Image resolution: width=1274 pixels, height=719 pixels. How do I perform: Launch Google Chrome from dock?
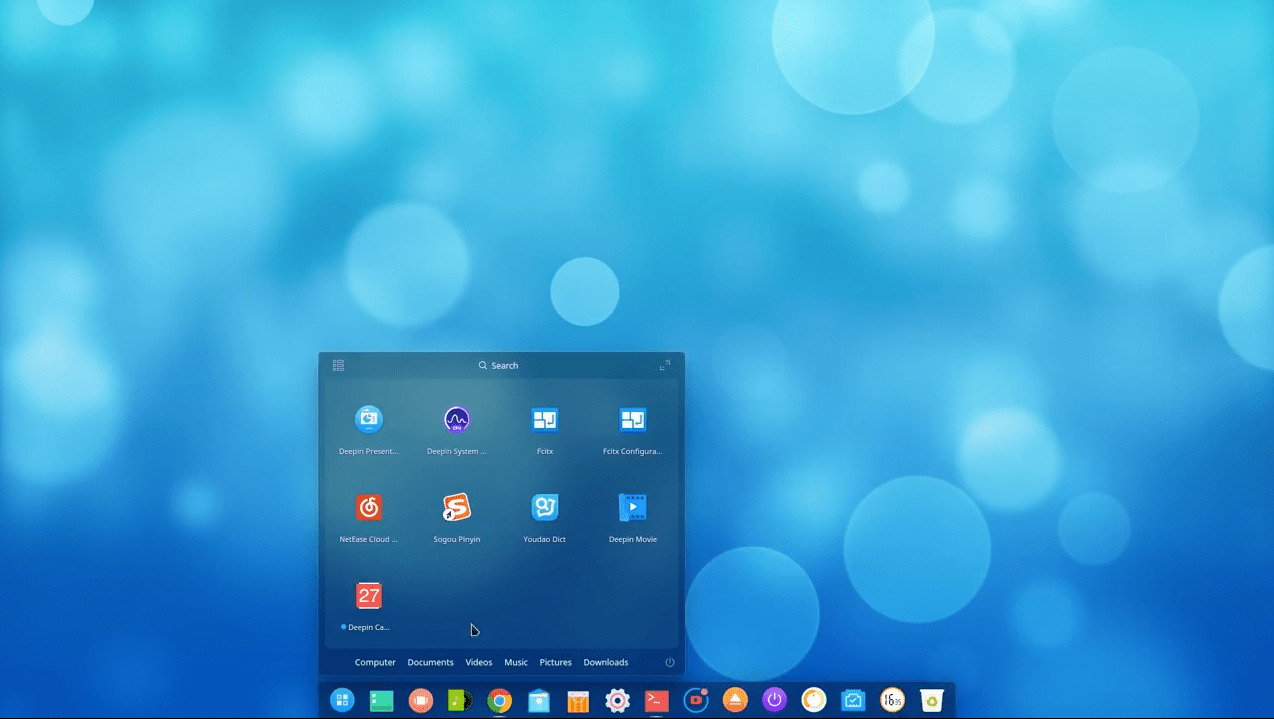[x=499, y=700]
